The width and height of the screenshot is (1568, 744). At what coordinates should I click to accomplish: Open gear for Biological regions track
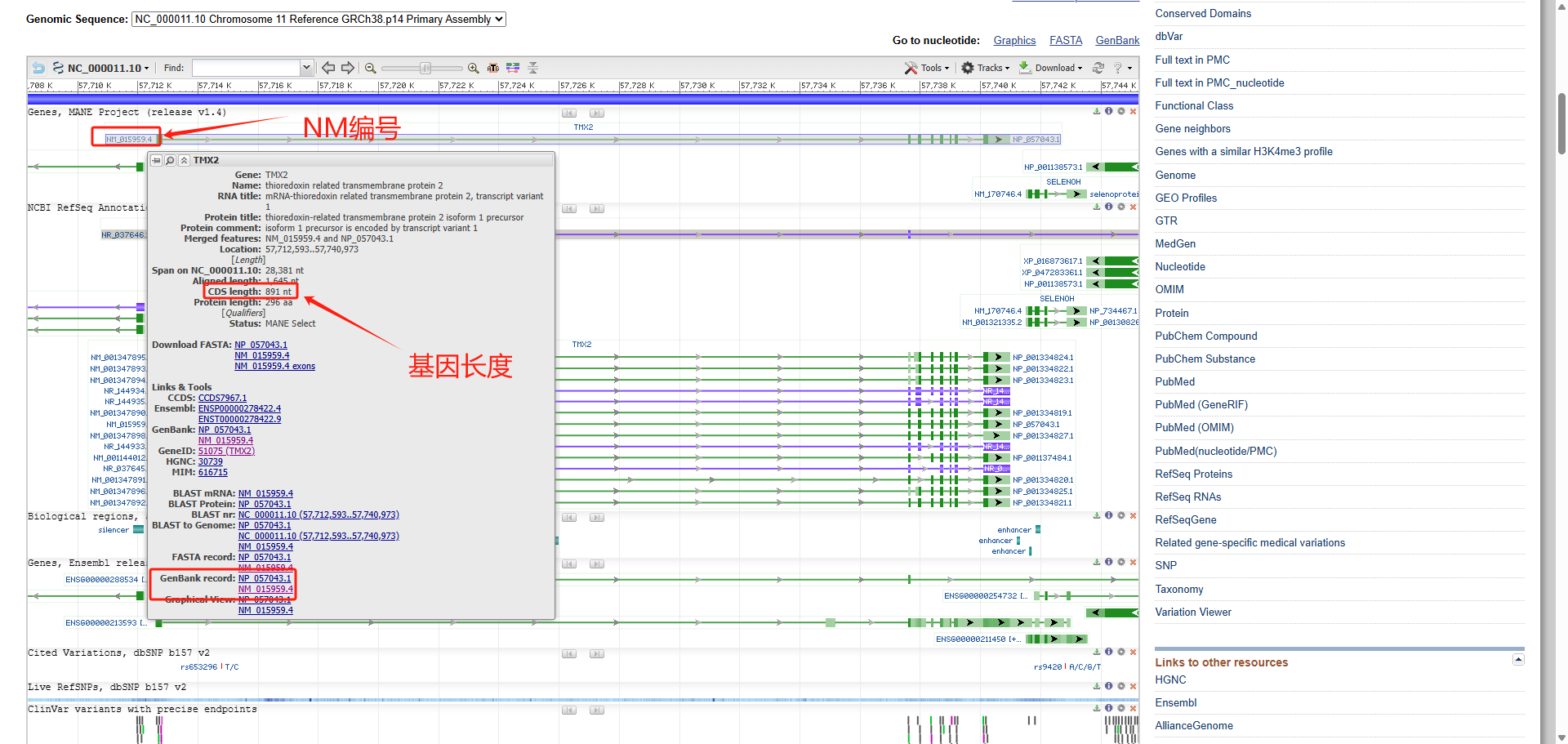1121,515
